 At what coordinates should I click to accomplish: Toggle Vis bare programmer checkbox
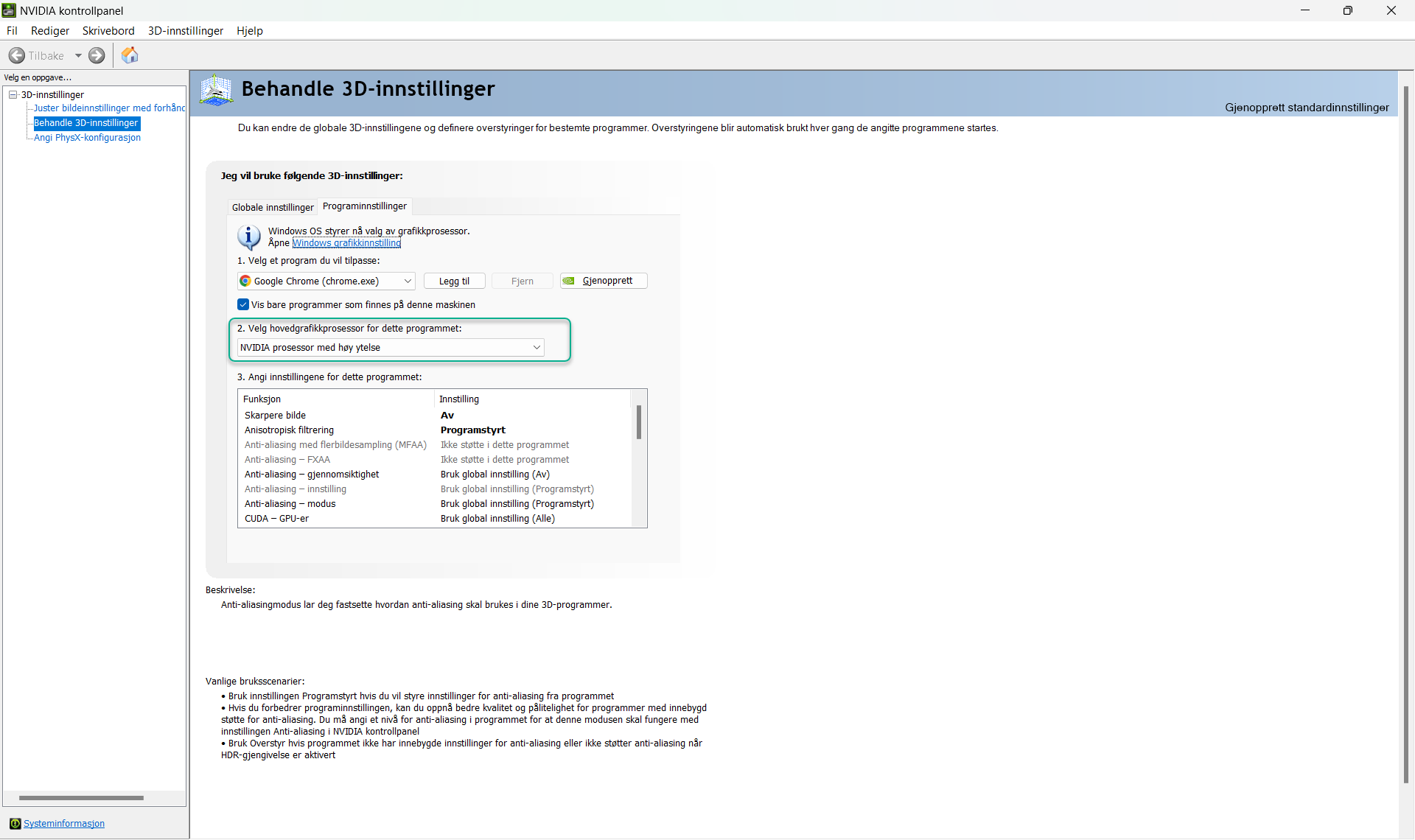(x=243, y=304)
